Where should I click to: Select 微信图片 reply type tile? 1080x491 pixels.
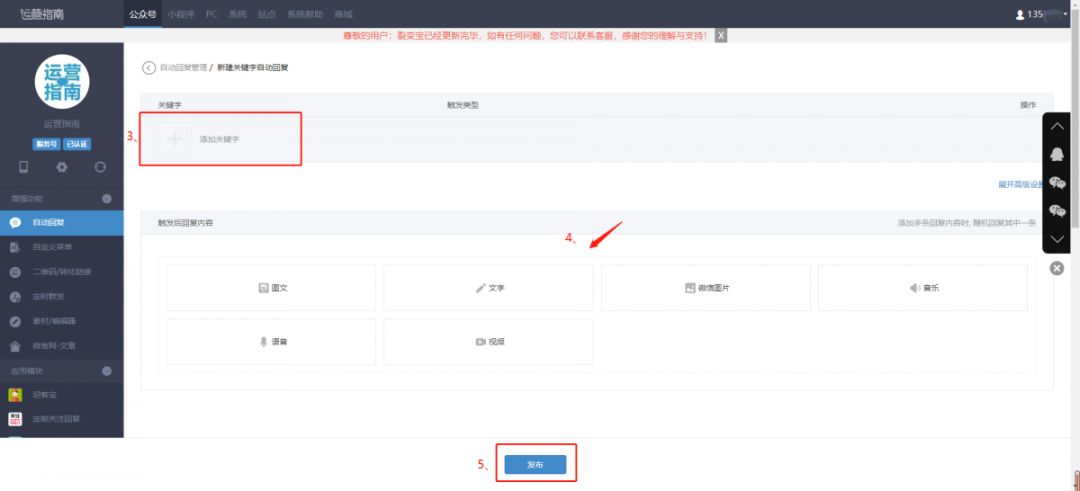706,288
